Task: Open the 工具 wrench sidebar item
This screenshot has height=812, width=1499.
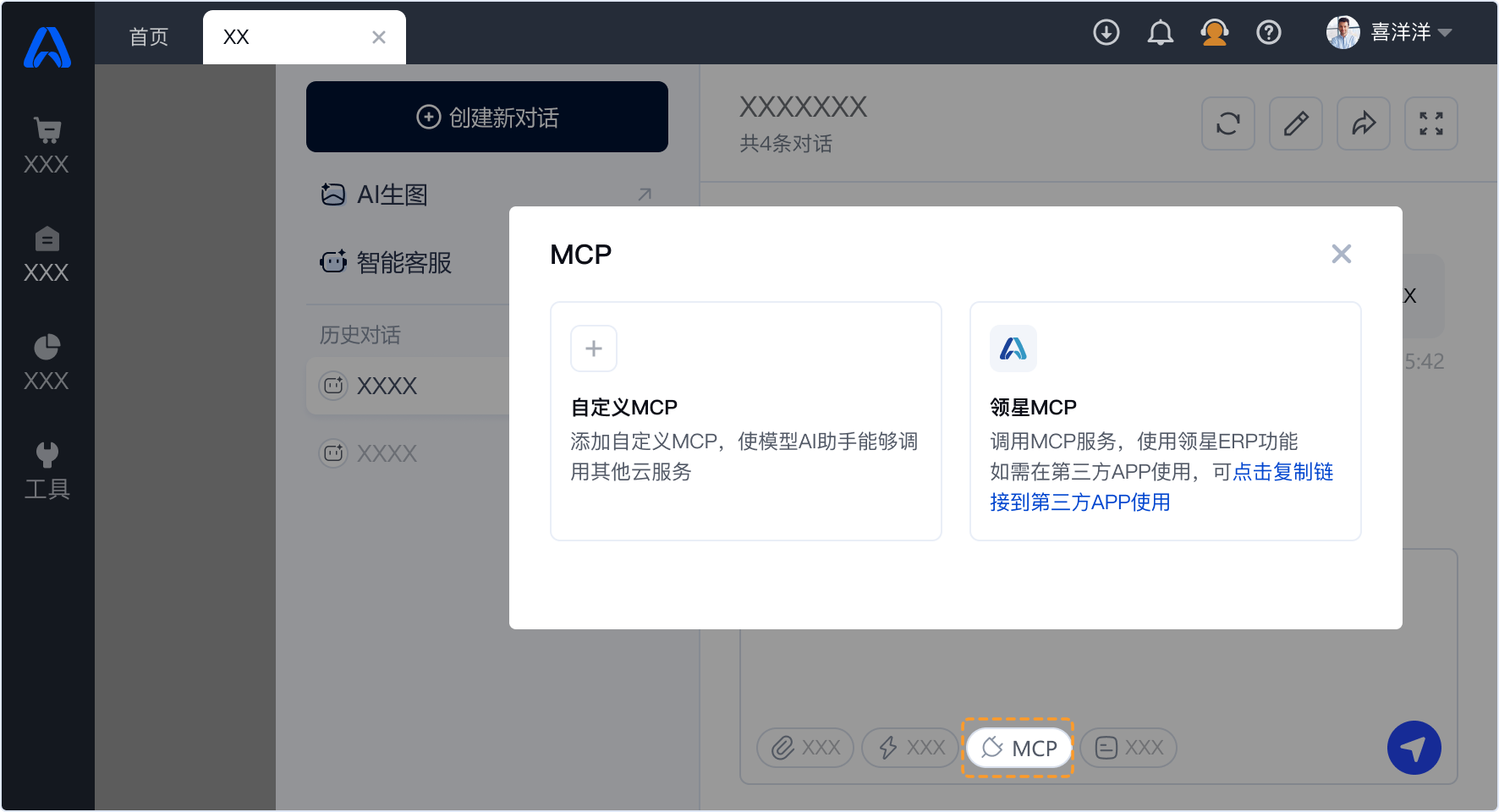Action: click(47, 470)
